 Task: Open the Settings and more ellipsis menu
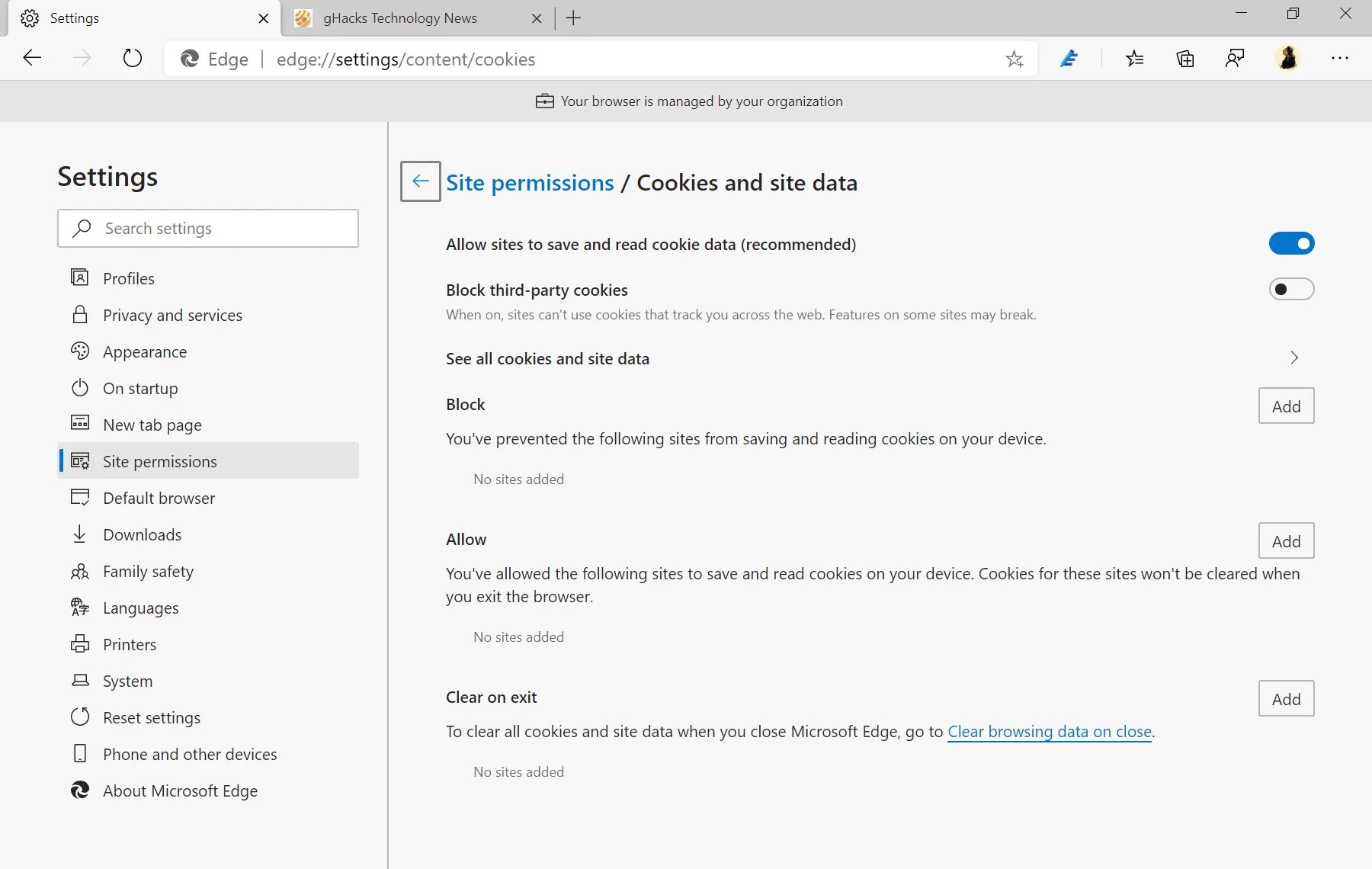tap(1339, 59)
